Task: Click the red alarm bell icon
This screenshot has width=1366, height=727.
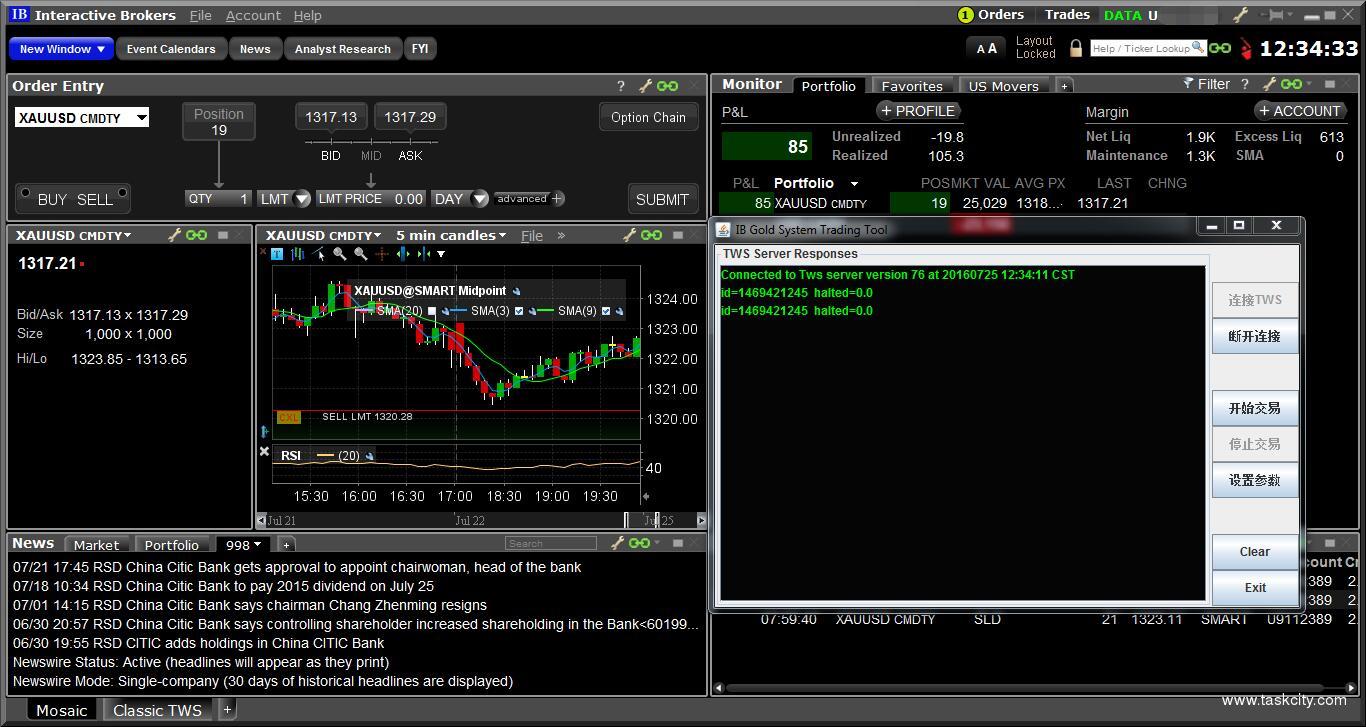Action: pyautogui.click(x=1246, y=49)
